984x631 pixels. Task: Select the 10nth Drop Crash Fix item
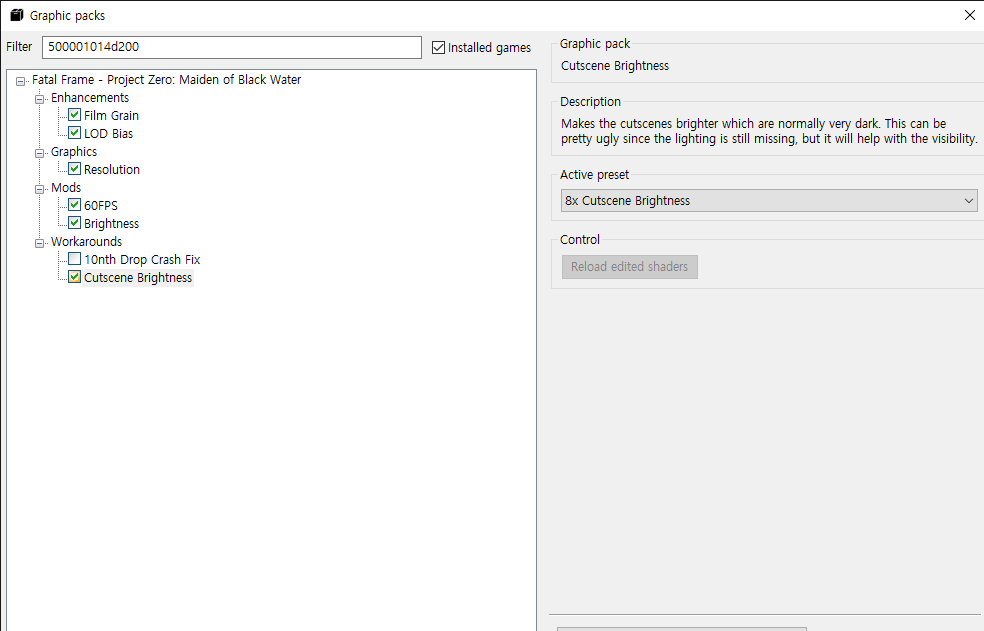pyautogui.click(x=142, y=259)
